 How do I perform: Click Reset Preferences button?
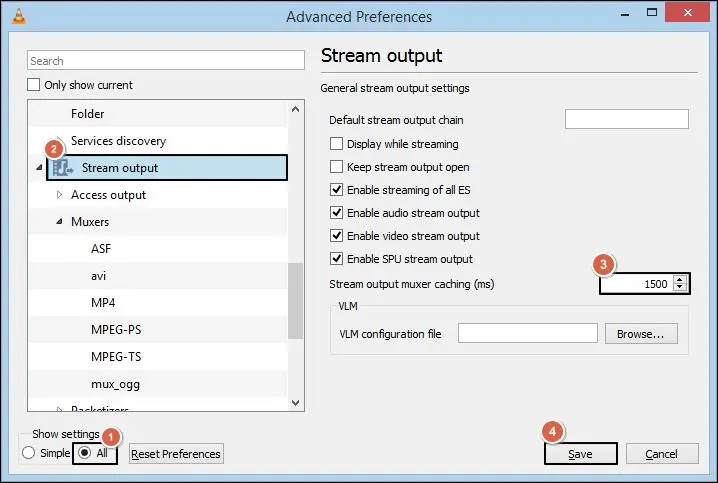coord(176,454)
